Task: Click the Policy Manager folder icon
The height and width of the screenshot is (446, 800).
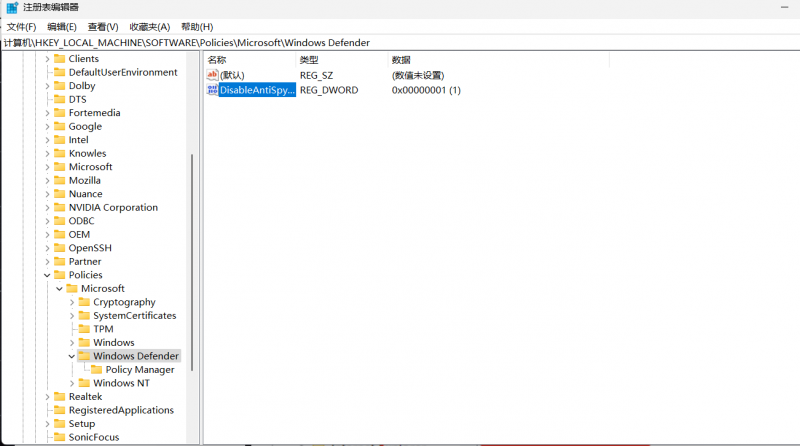Action: click(96, 370)
